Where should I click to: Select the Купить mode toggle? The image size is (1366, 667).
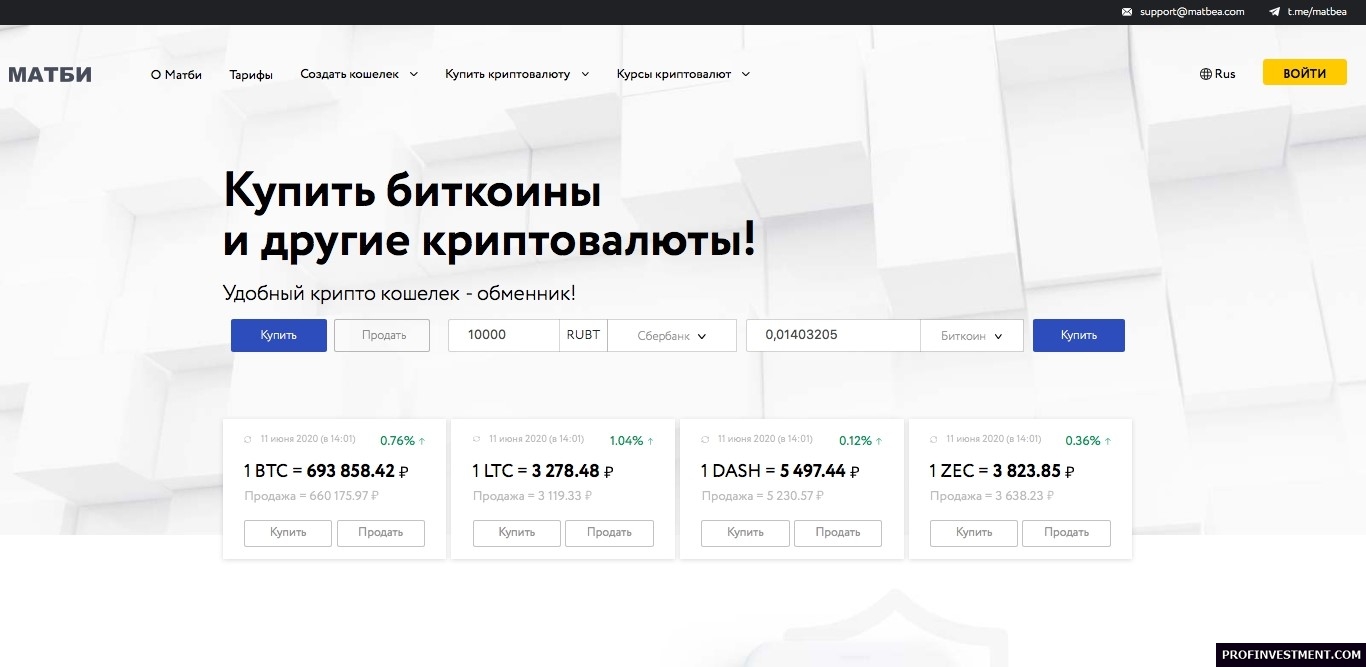pyautogui.click(x=279, y=335)
